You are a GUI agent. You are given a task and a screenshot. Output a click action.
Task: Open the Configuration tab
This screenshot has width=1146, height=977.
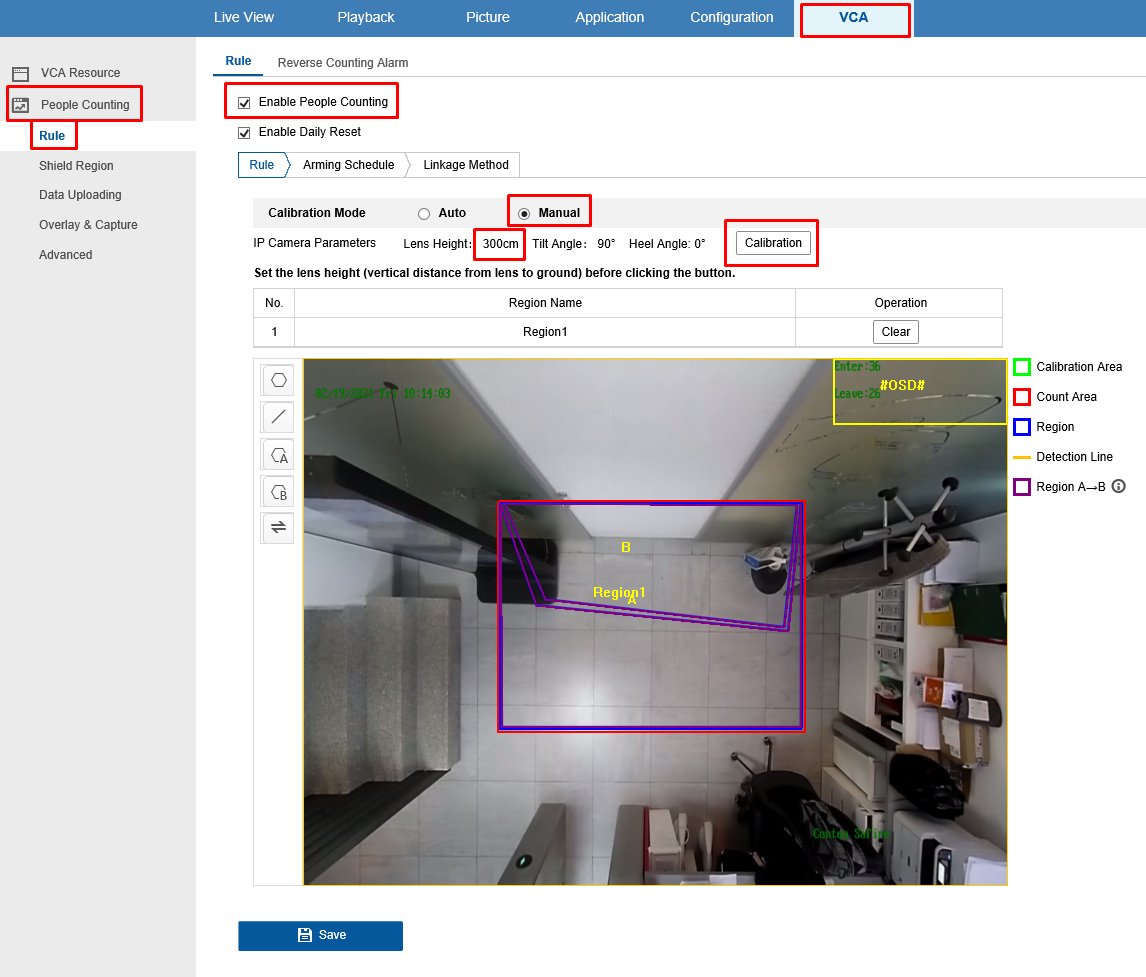coord(732,18)
